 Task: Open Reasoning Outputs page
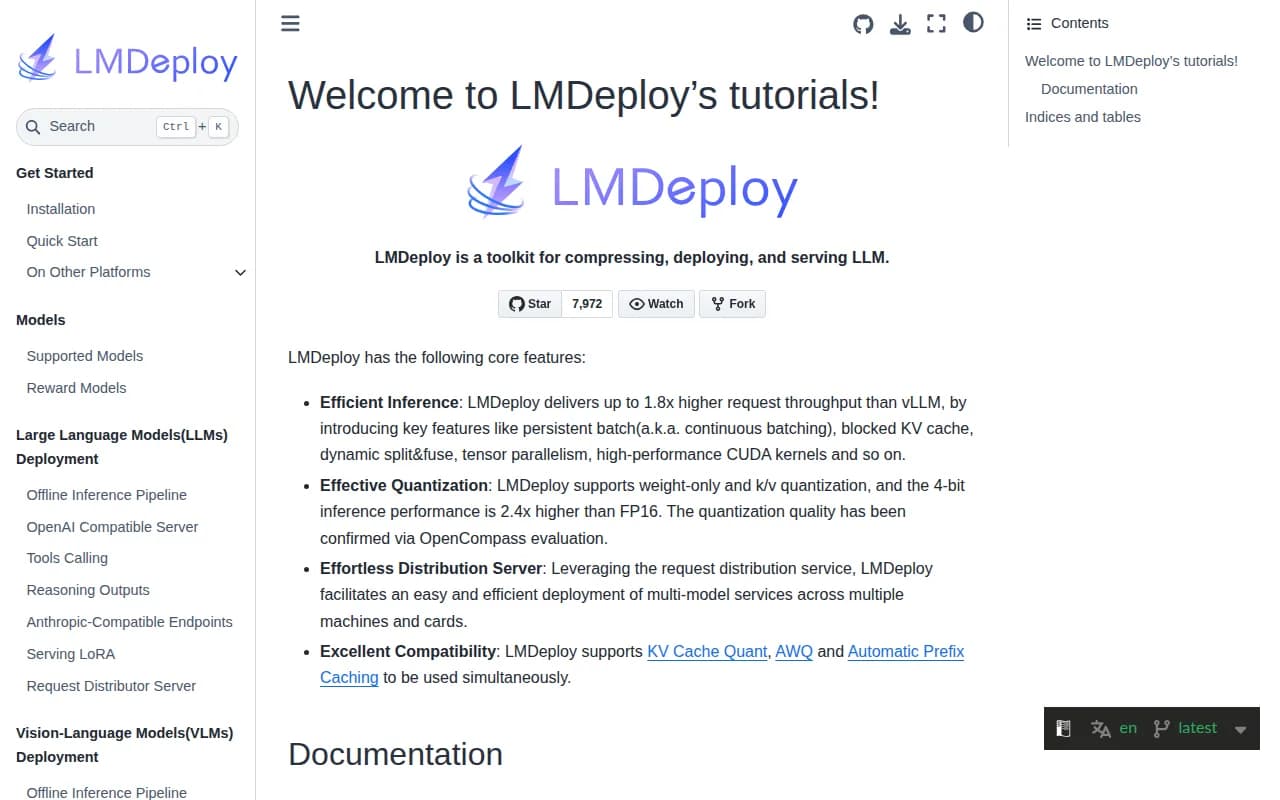coord(88,590)
